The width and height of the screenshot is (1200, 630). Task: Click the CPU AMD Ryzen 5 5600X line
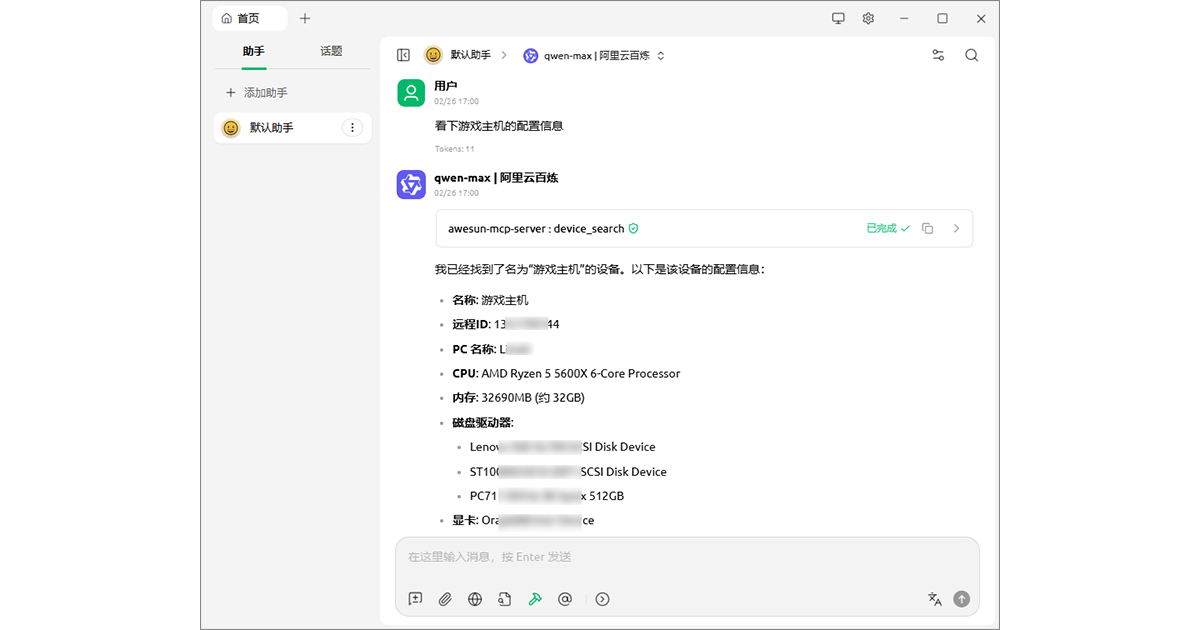click(566, 373)
